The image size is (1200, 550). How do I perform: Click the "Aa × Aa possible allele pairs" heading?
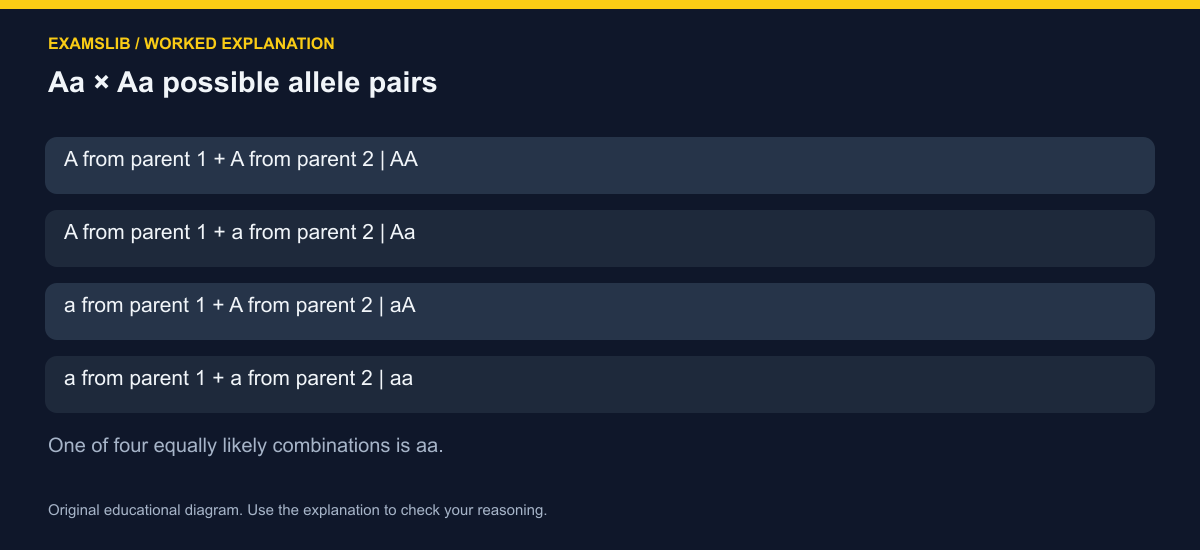click(x=243, y=82)
